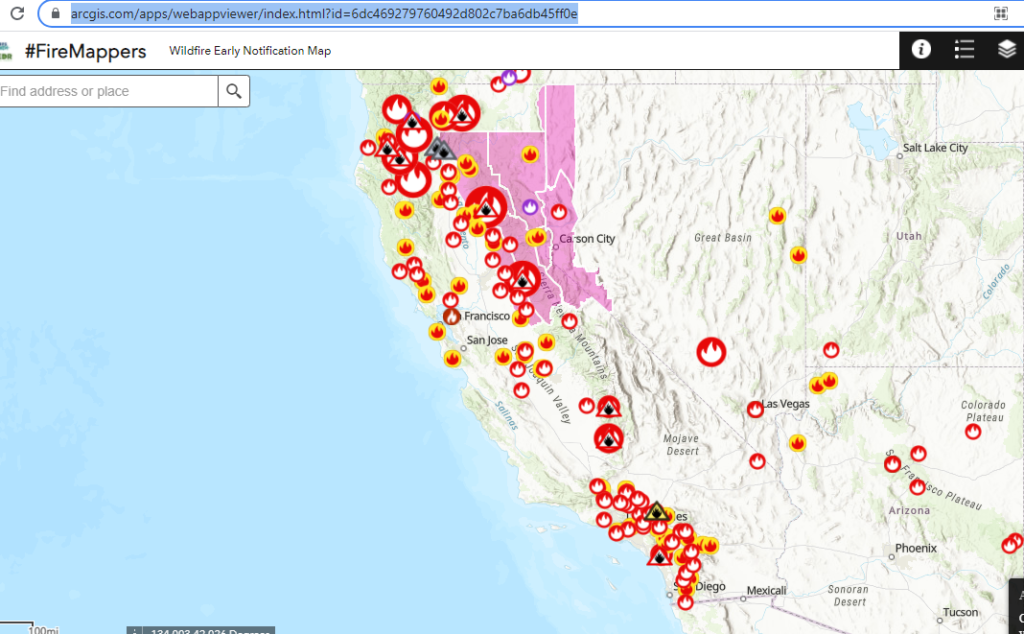Click the search magnifier button

233,90
